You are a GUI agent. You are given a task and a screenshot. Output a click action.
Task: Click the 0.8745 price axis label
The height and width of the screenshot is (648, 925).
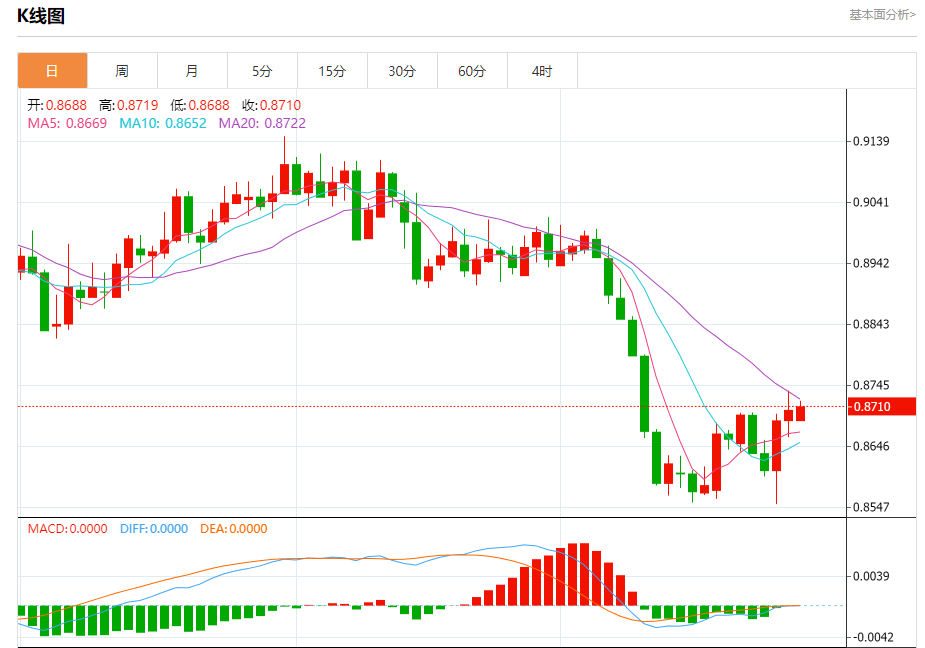point(871,385)
